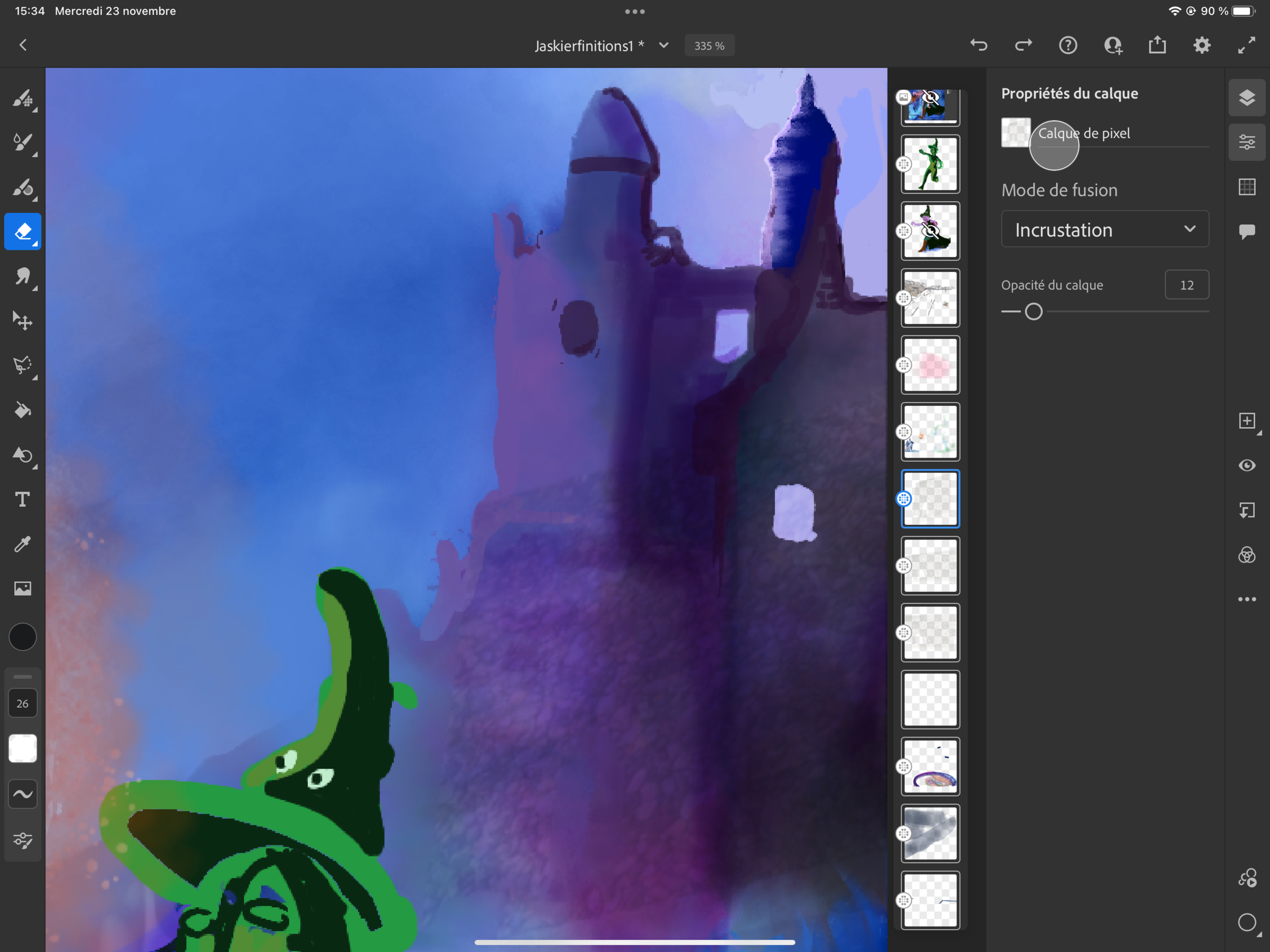Image resolution: width=1270 pixels, height=952 pixels.
Task: Select the Lasso selection tool
Action: point(22,365)
